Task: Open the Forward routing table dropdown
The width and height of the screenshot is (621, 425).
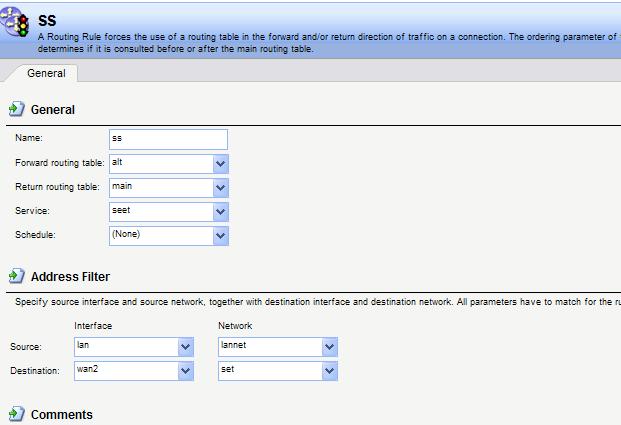Action: tap(221, 163)
